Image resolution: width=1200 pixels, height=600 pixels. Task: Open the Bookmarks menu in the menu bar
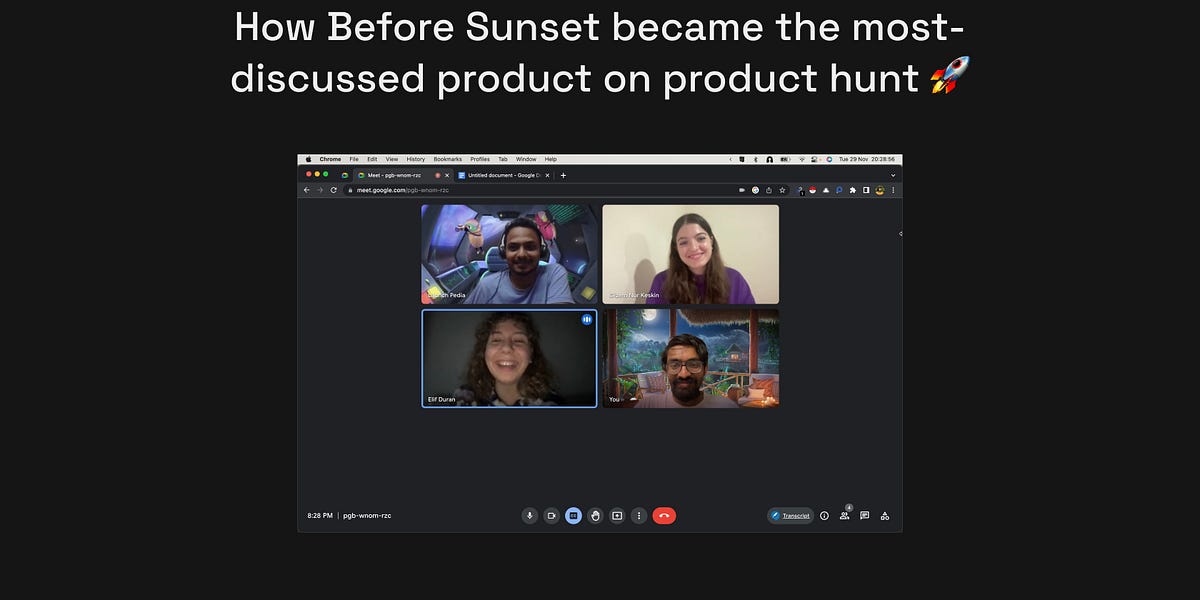[447, 158]
